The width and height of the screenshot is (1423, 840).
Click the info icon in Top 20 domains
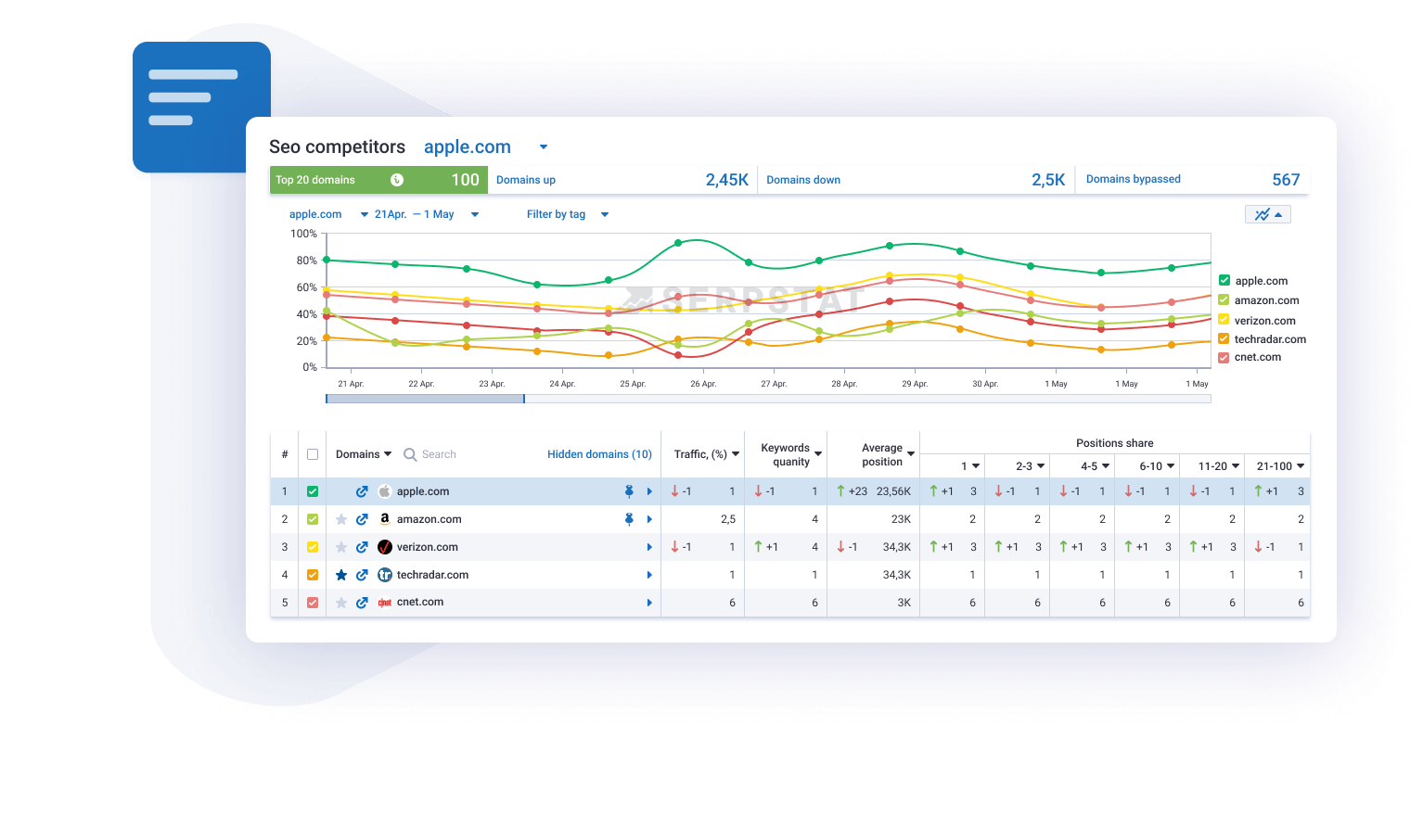[397, 180]
